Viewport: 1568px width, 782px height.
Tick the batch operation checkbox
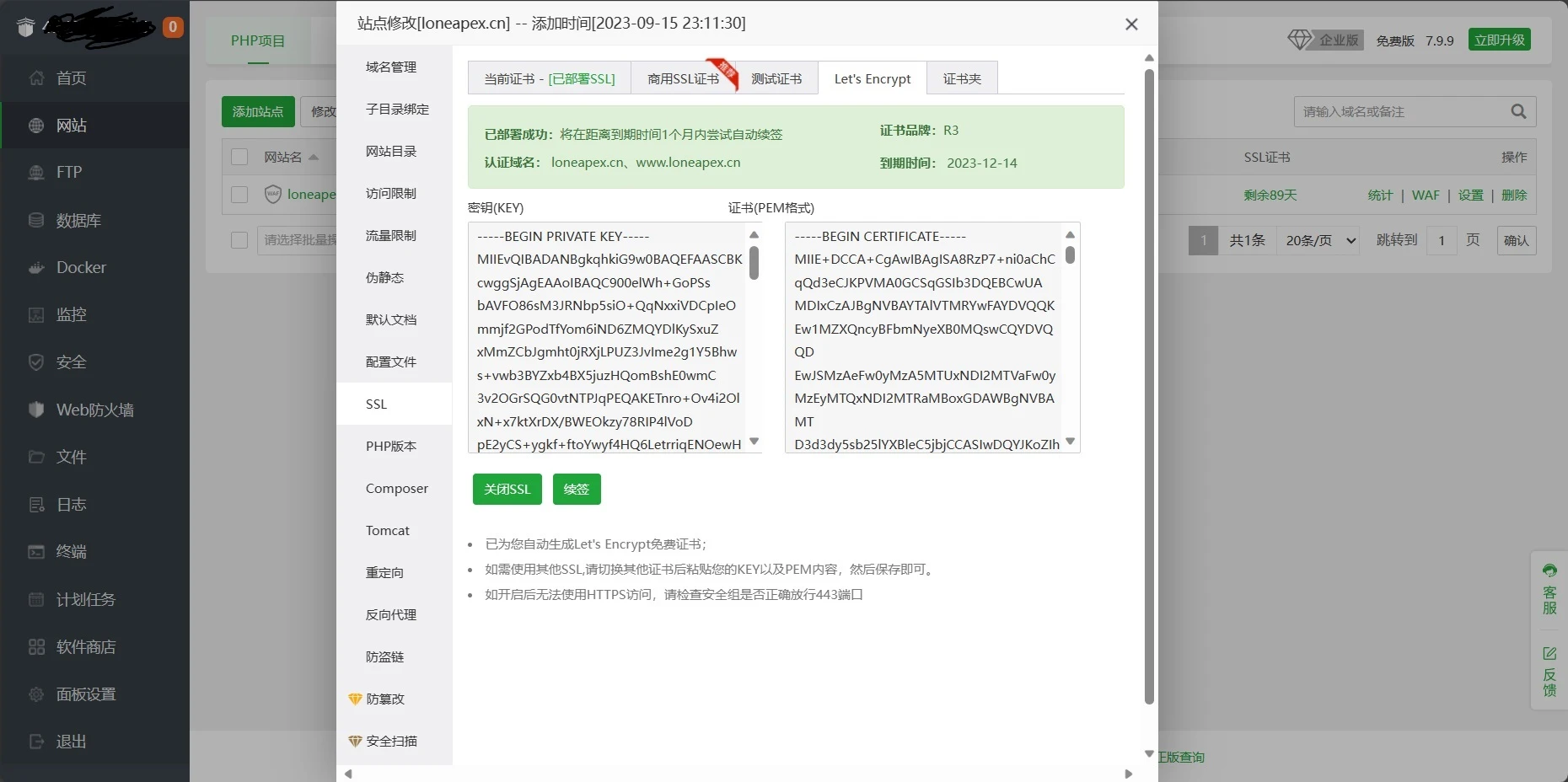pyautogui.click(x=239, y=240)
